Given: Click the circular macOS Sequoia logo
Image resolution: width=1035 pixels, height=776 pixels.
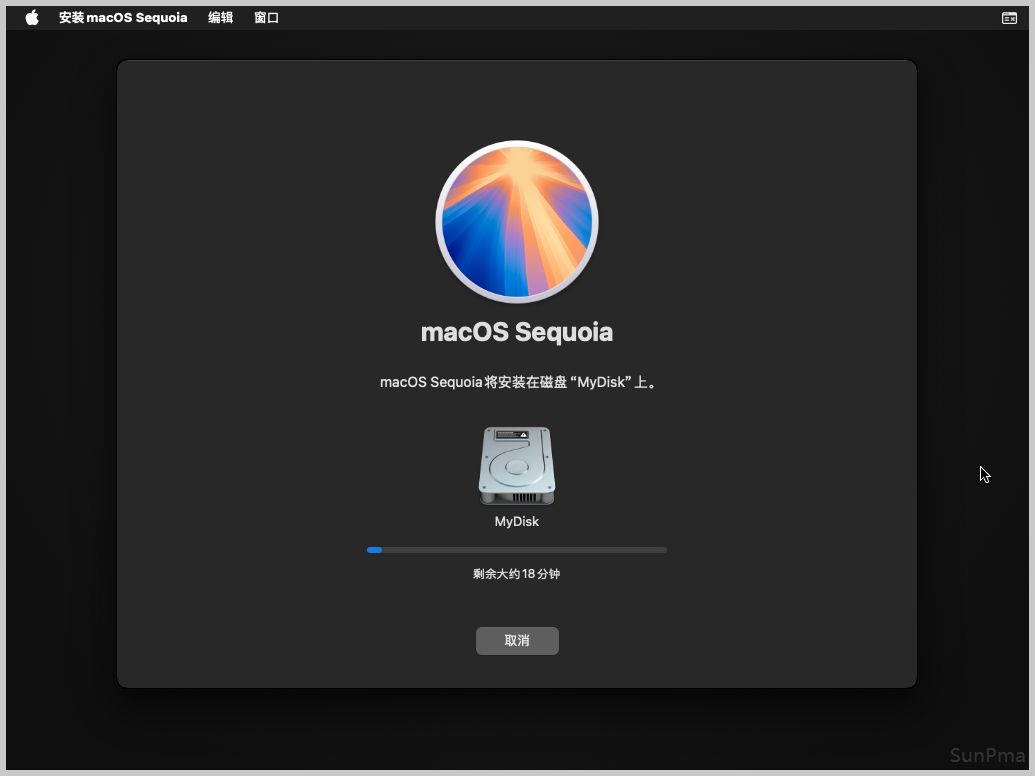Looking at the screenshot, I should coord(517,222).
